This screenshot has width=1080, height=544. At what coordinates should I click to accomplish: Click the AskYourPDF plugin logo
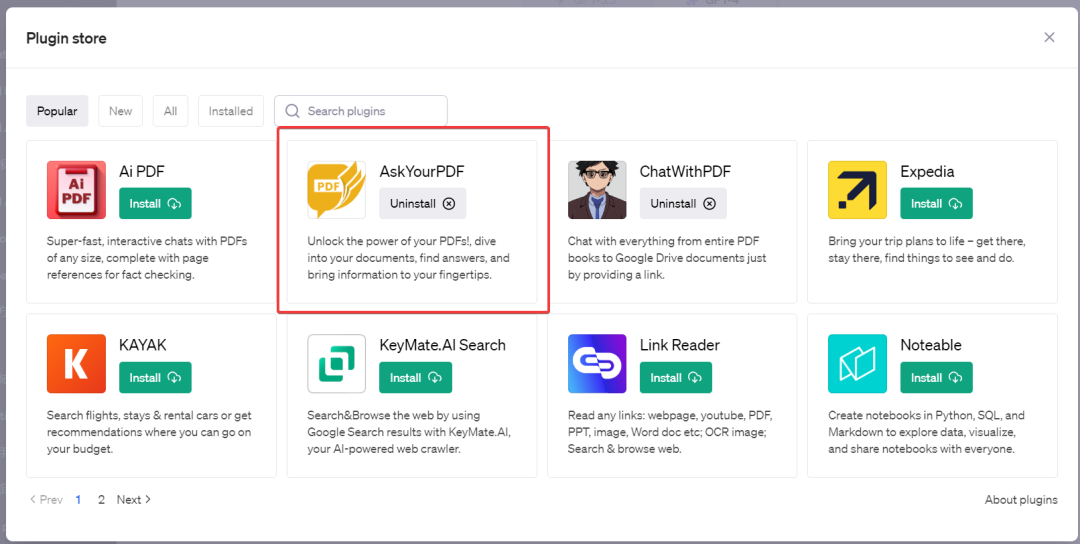click(x=336, y=190)
